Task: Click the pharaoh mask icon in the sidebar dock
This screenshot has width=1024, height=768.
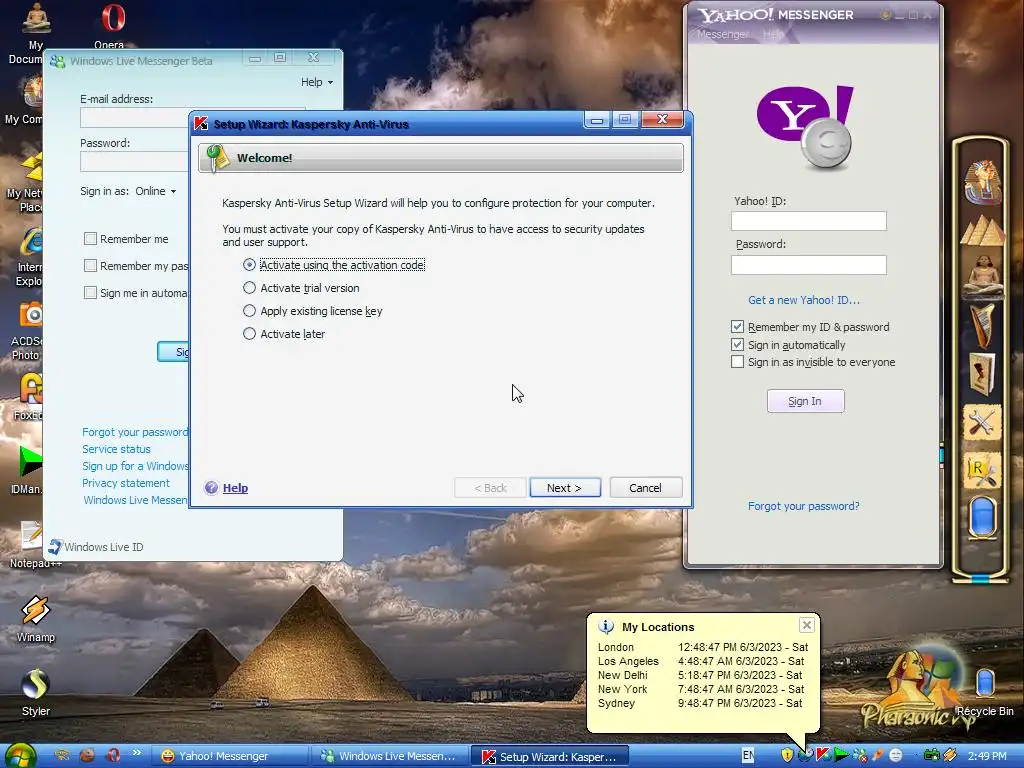Action: (x=982, y=182)
